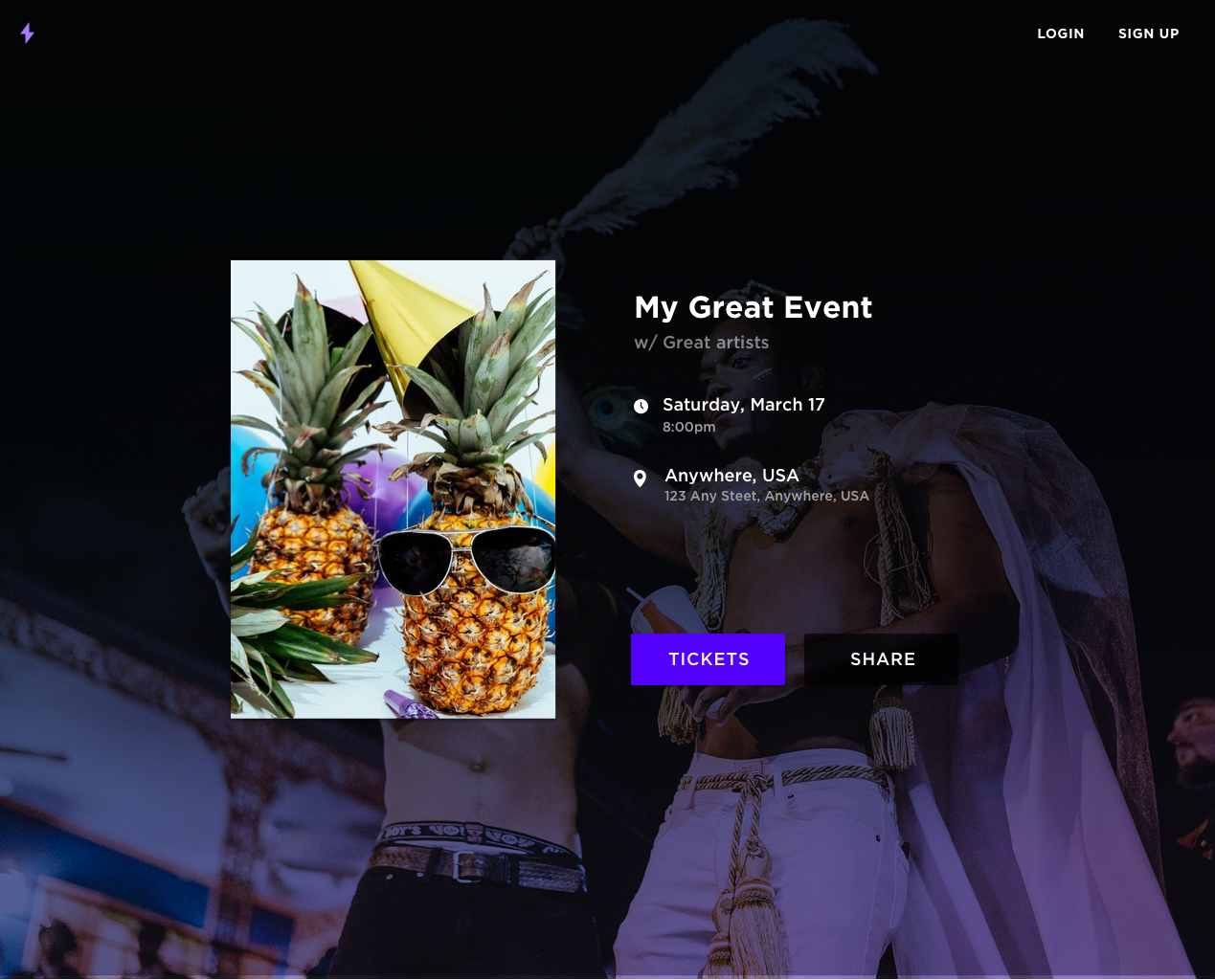1215x980 pixels.
Task: Click the 123 Any Steet address line
Action: tap(767, 496)
